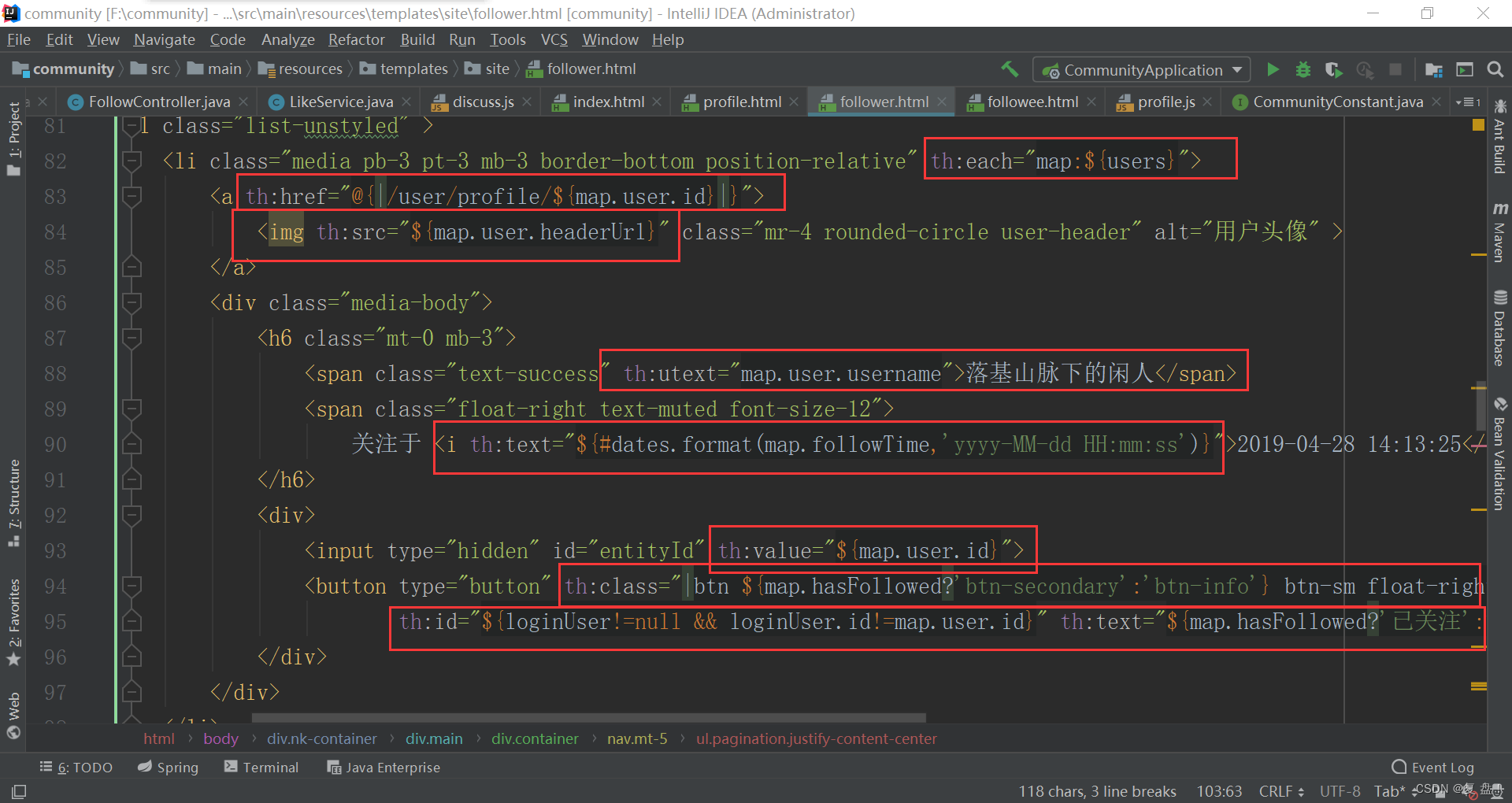
Task: Open the Ant Build side panel
Action: point(1499,138)
